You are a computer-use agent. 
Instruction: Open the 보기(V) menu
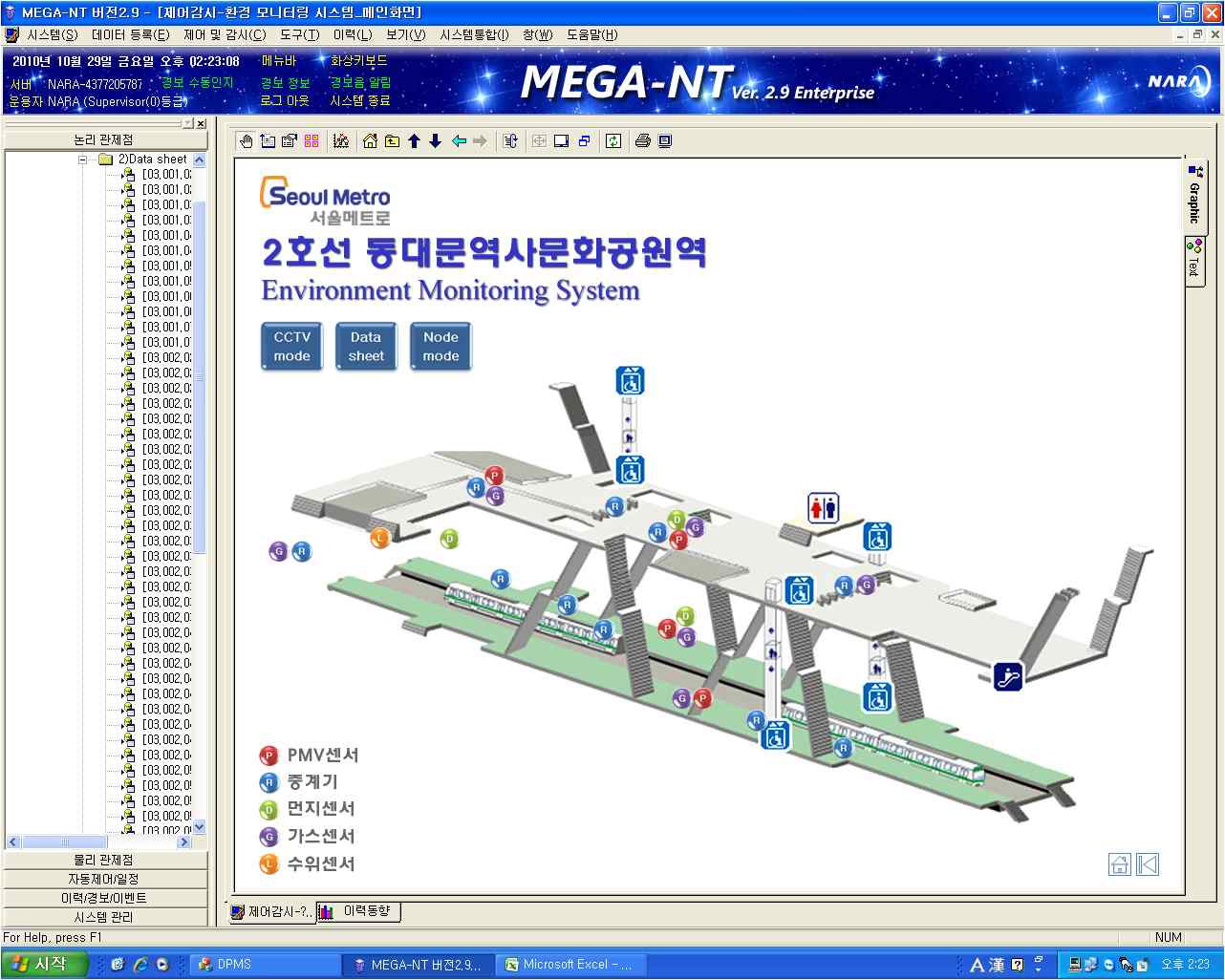pyautogui.click(x=406, y=34)
